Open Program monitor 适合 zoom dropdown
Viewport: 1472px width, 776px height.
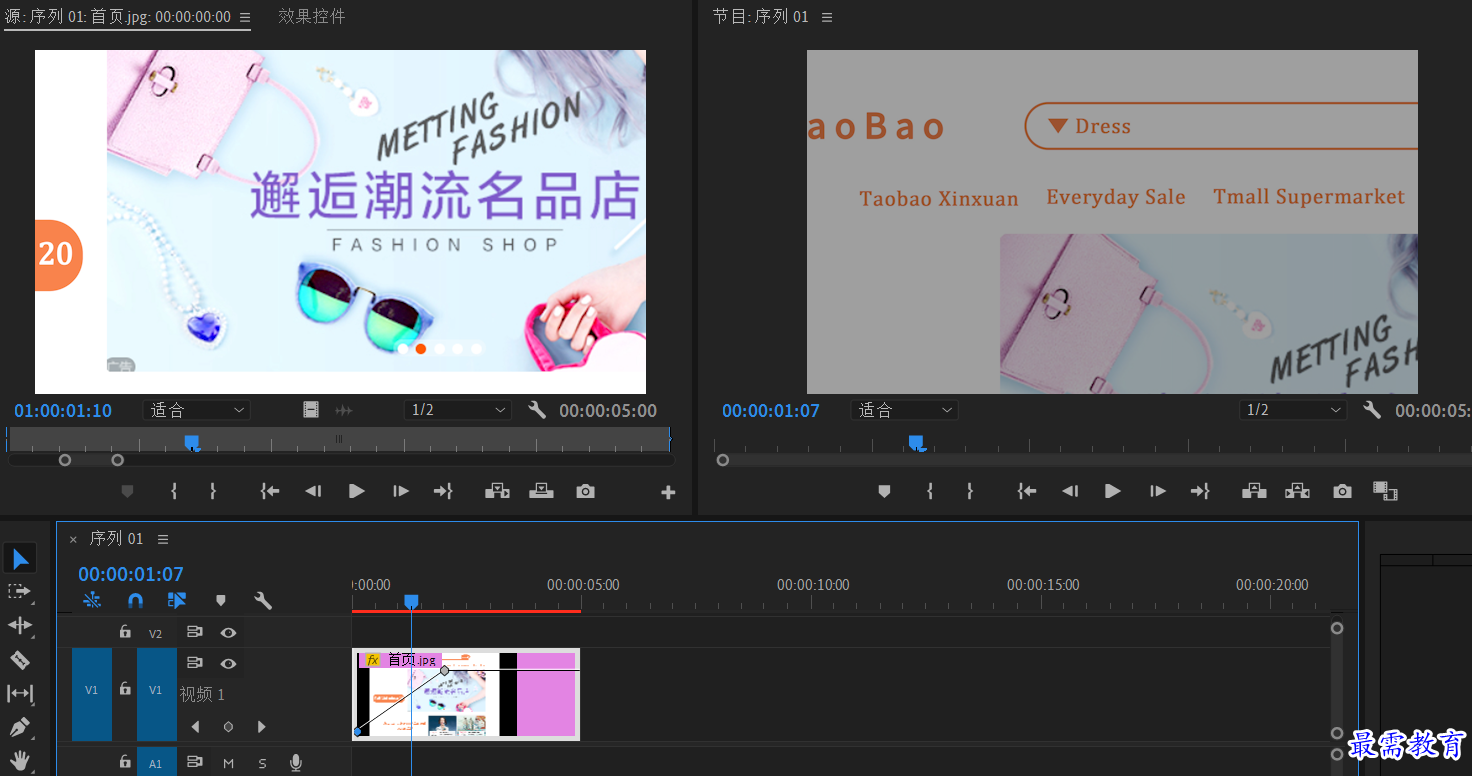point(905,410)
